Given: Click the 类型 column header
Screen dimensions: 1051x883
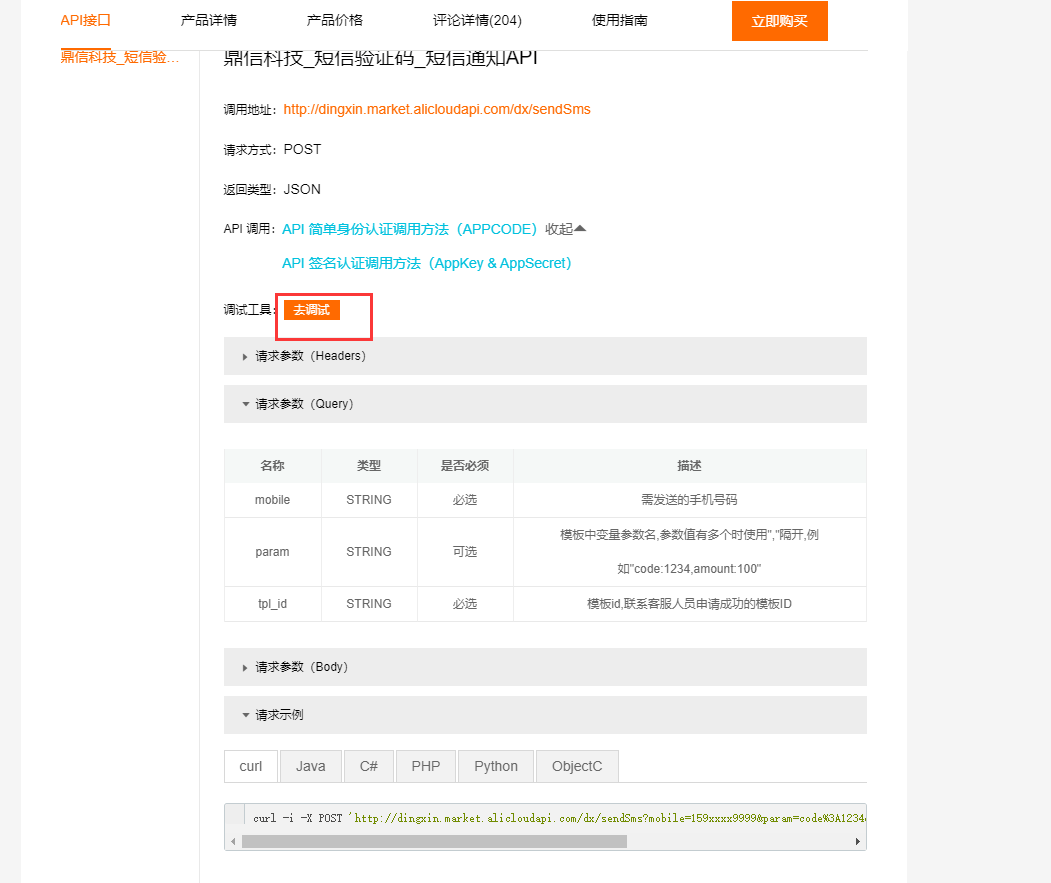Looking at the screenshot, I should point(369,466).
